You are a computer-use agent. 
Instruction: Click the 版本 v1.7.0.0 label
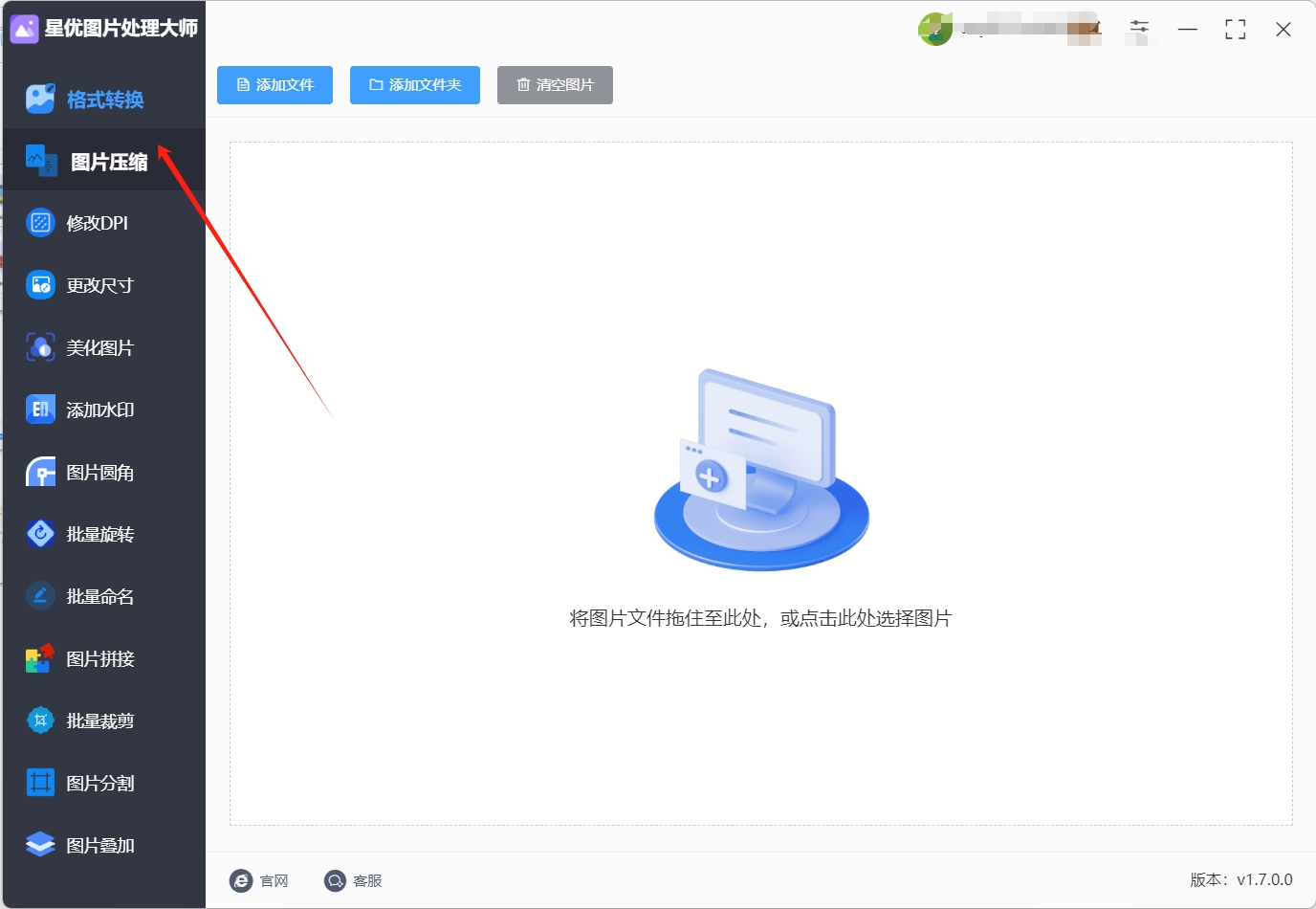[x=1241, y=879]
